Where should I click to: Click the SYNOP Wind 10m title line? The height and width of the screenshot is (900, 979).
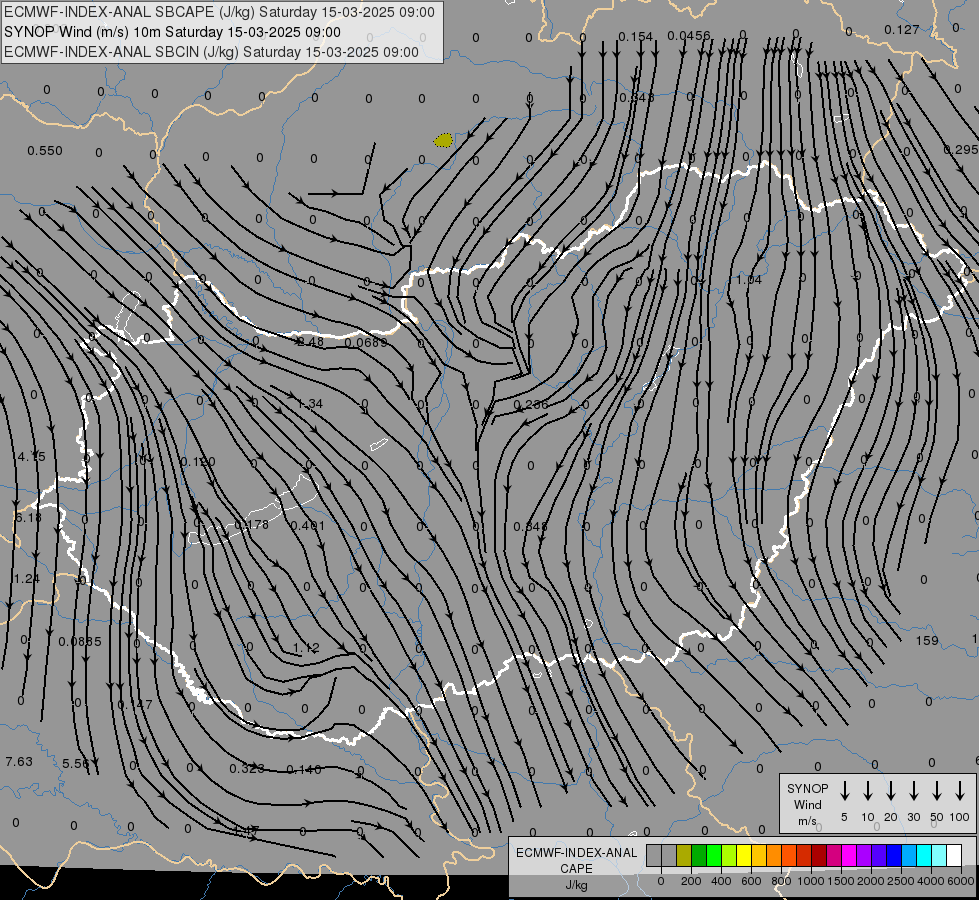172,32
